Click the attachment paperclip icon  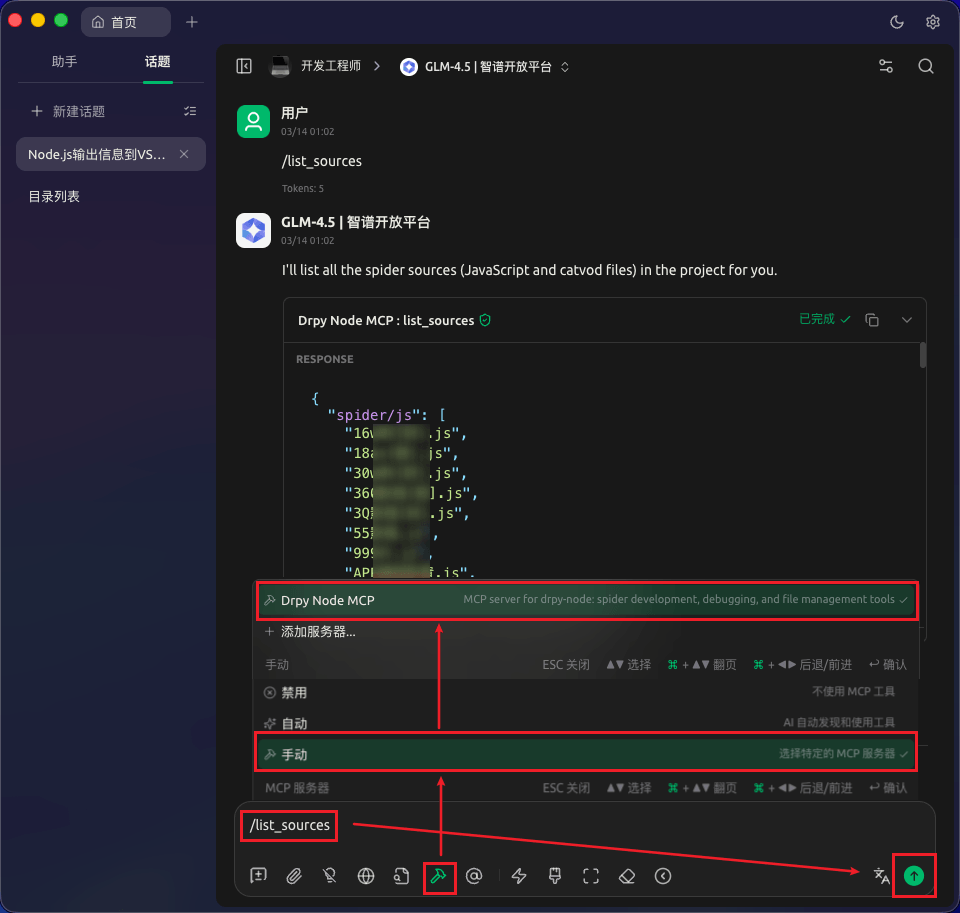294,876
